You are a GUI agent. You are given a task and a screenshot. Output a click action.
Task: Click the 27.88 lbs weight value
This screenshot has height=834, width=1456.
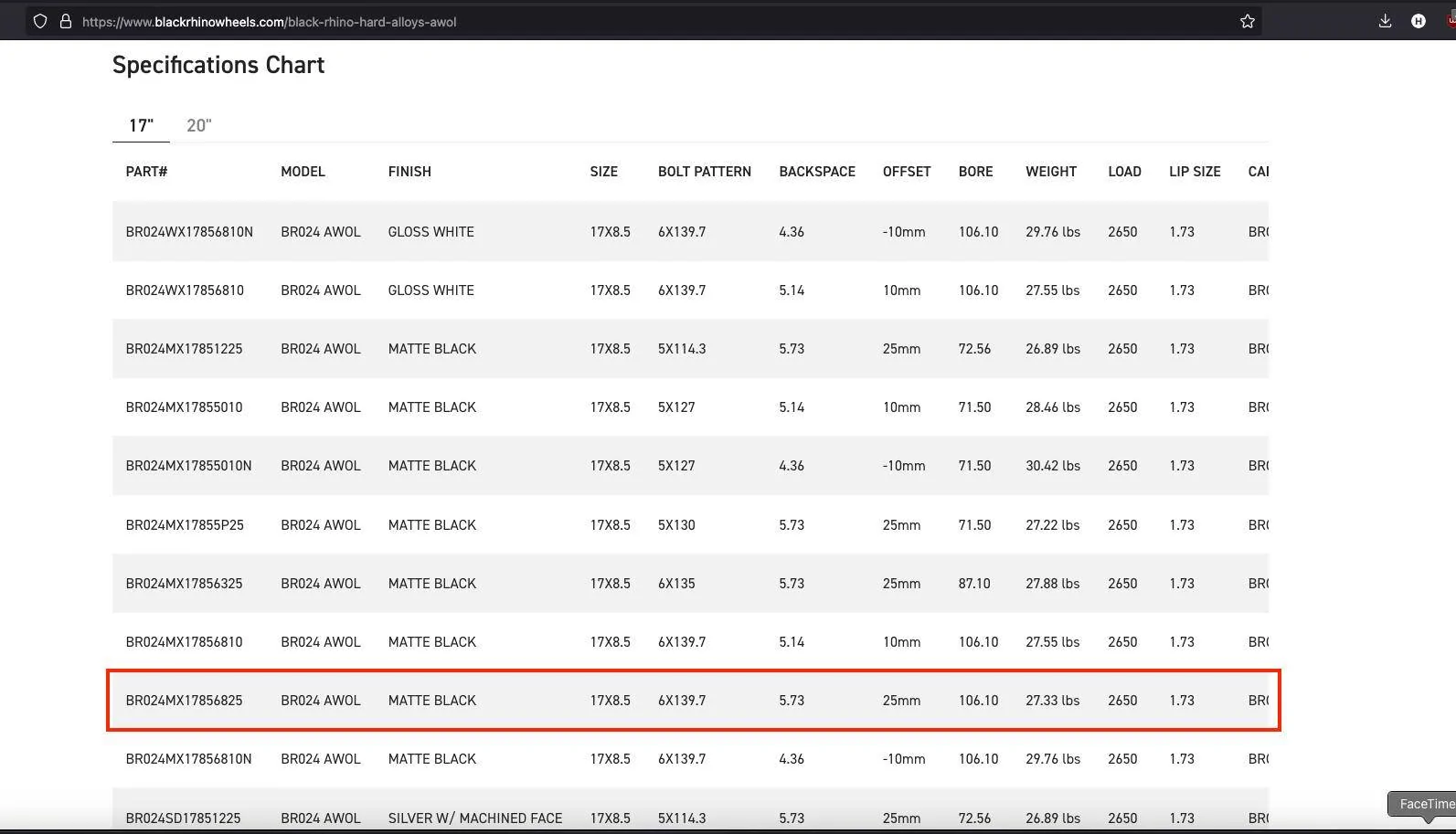point(1053,584)
